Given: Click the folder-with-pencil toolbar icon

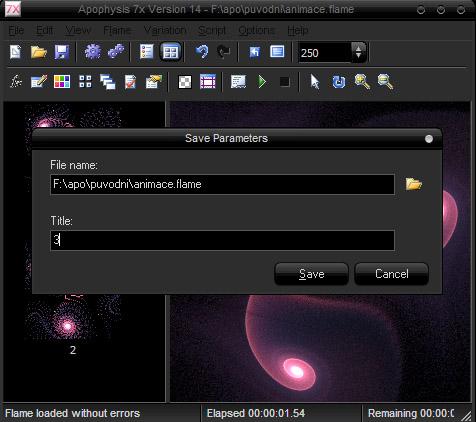Looking at the screenshot, I should tap(154, 82).
